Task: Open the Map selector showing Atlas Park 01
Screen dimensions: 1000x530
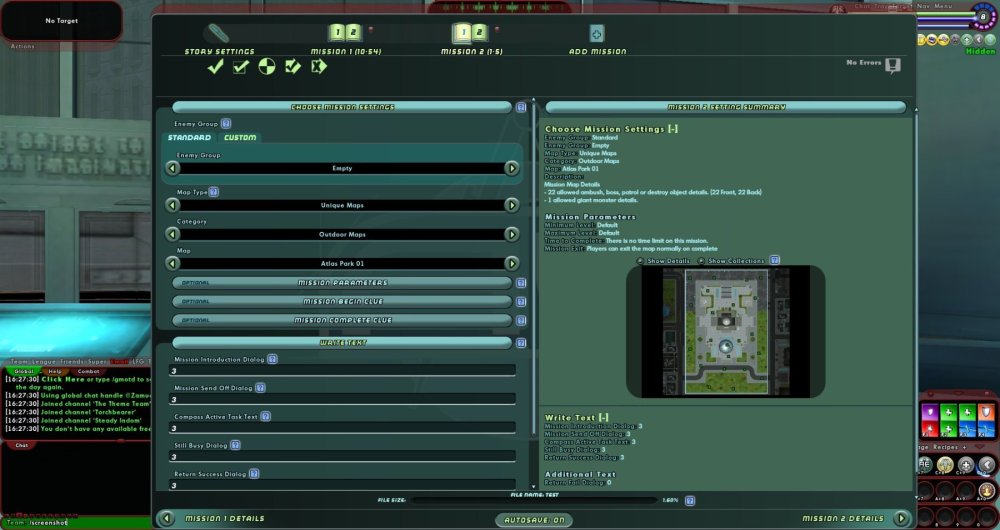Action: tap(342, 263)
